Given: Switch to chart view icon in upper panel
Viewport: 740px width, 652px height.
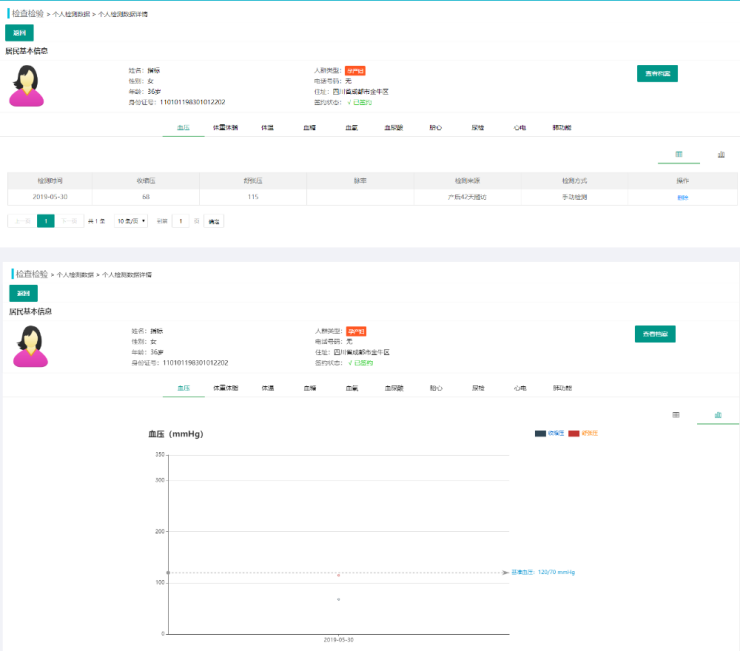Looking at the screenshot, I should 721,154.
